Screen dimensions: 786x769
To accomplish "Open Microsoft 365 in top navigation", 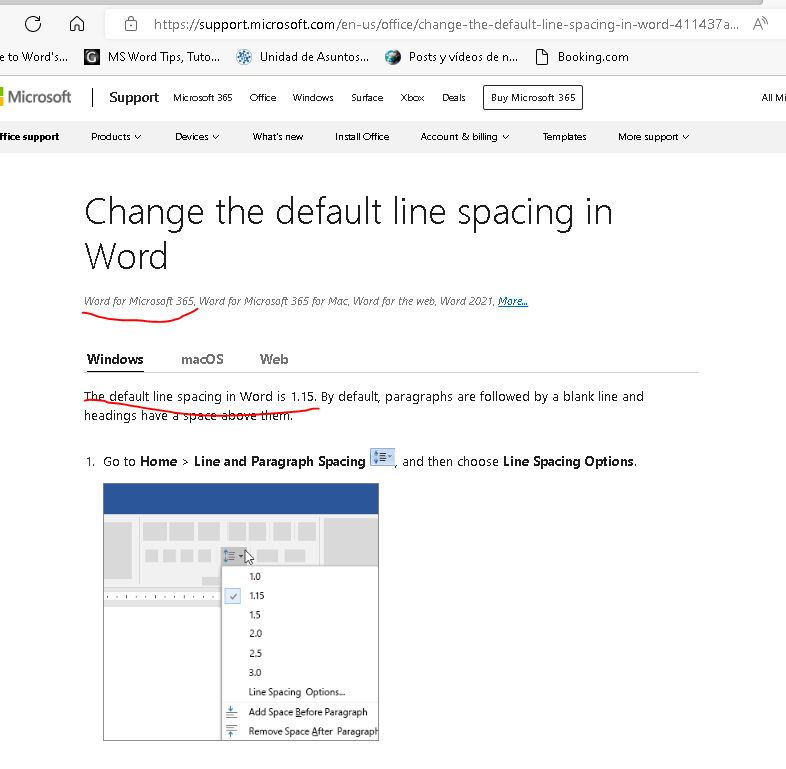I will (x=203, y=98).
